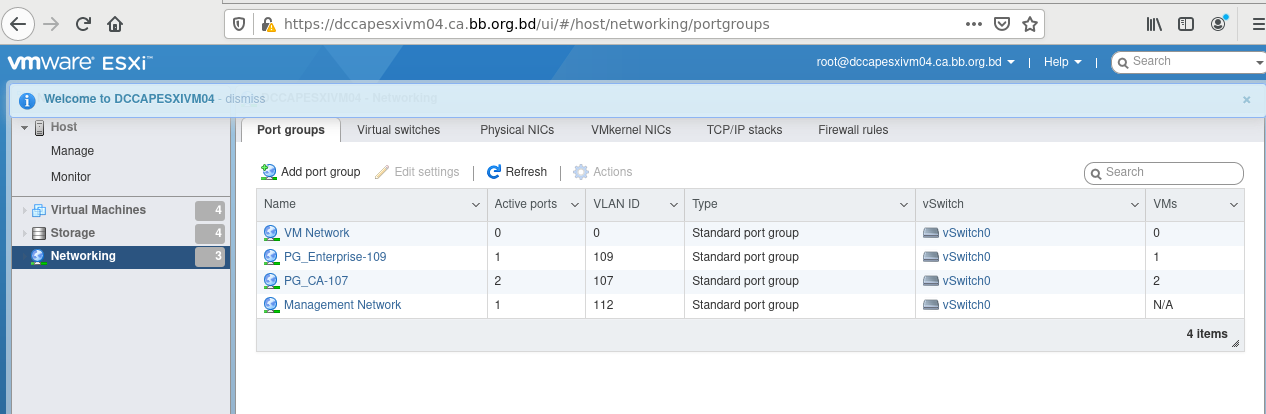Click the port group icon beside VM Network
The height and width of the screenshot is (414, 1266).
[x=271, y=233]
